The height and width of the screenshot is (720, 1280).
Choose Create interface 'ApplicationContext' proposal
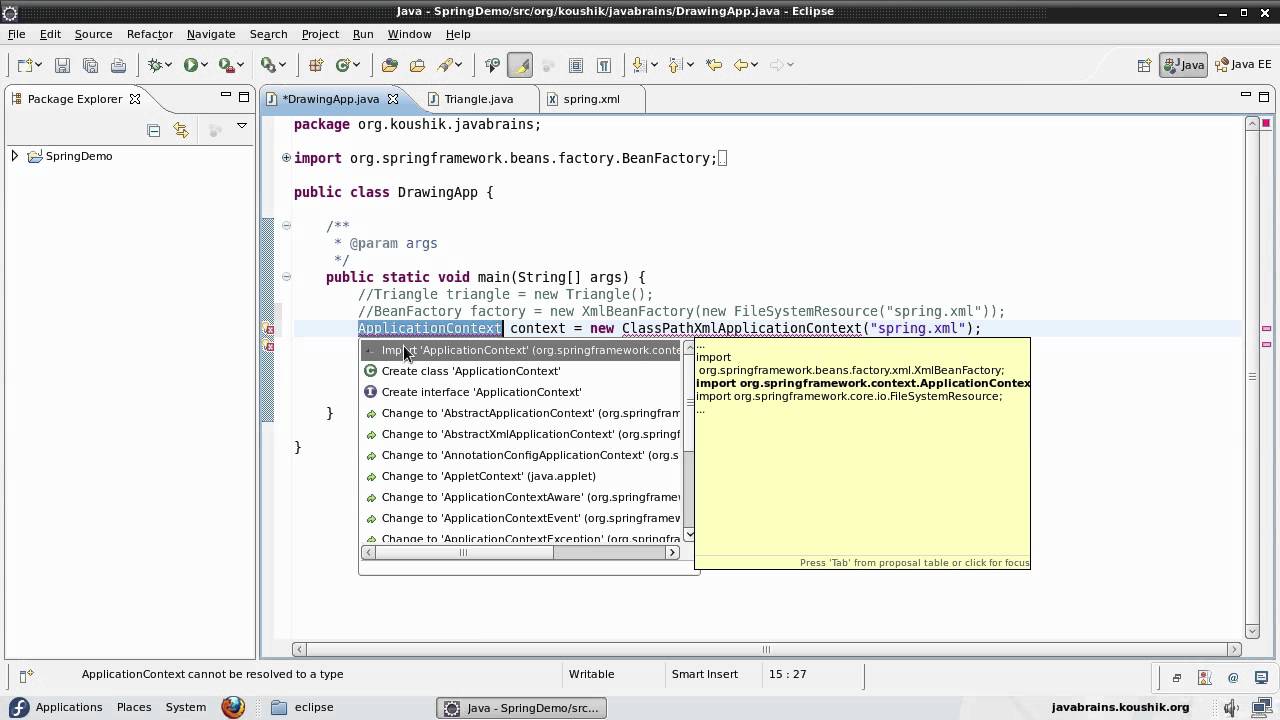521,392
